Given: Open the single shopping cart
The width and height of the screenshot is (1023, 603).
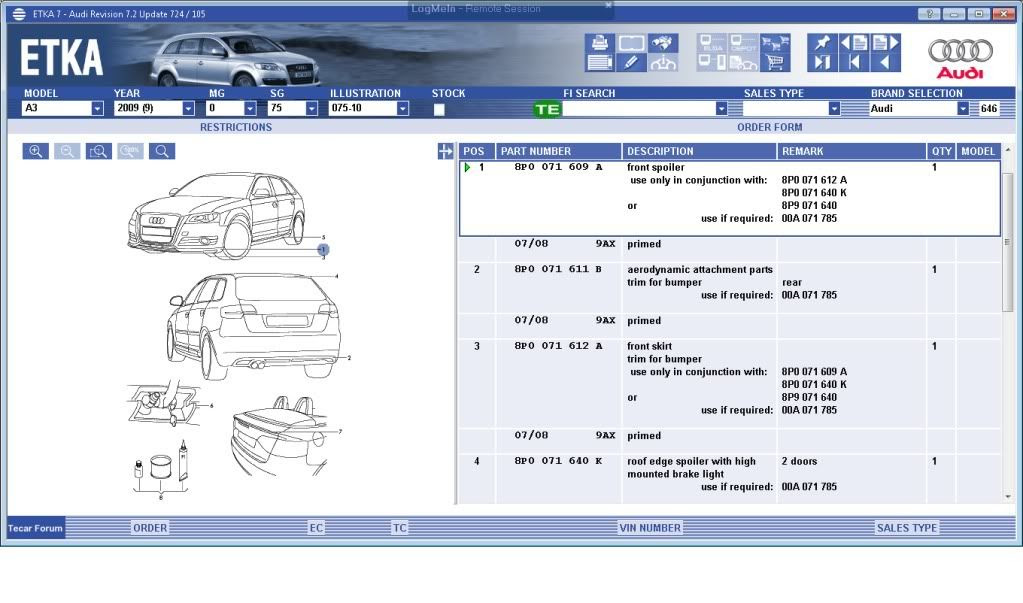Looking at the screenshot, I should tap(775, 63).
